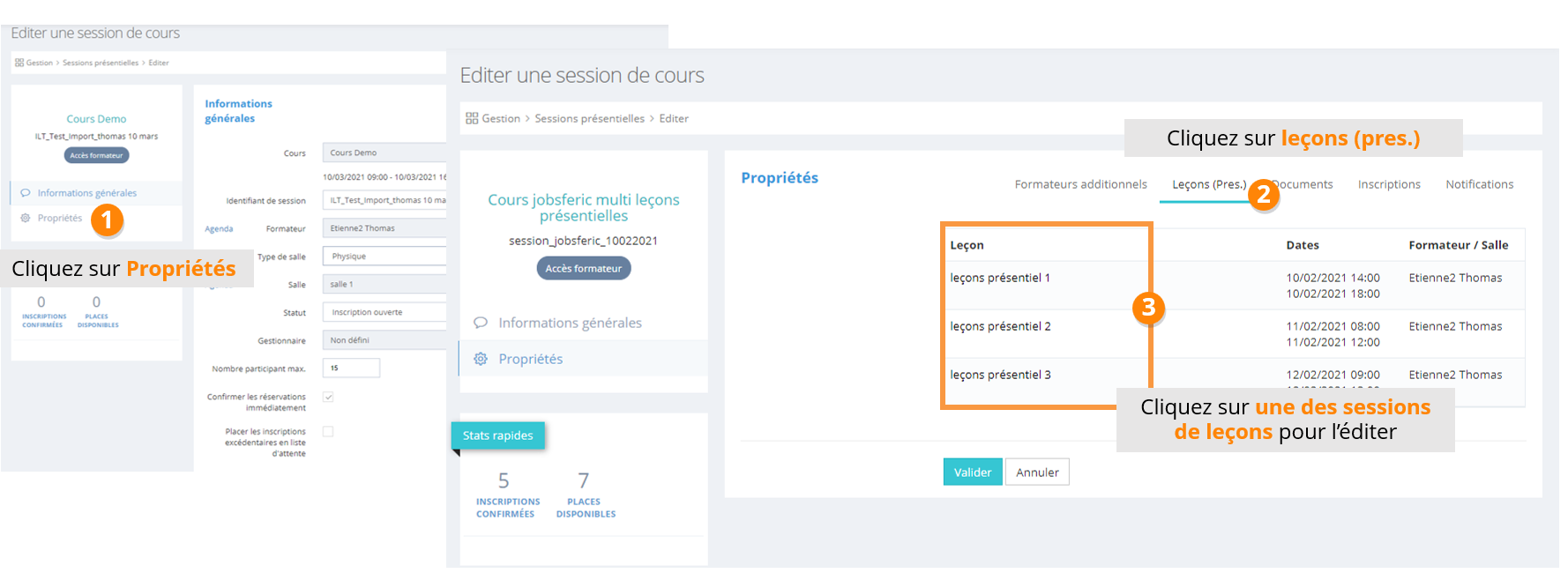Click the speech bubble icon in the jobsferic sidebar
This screenshot has height=588, width=1568.
(x=481, y=323)
